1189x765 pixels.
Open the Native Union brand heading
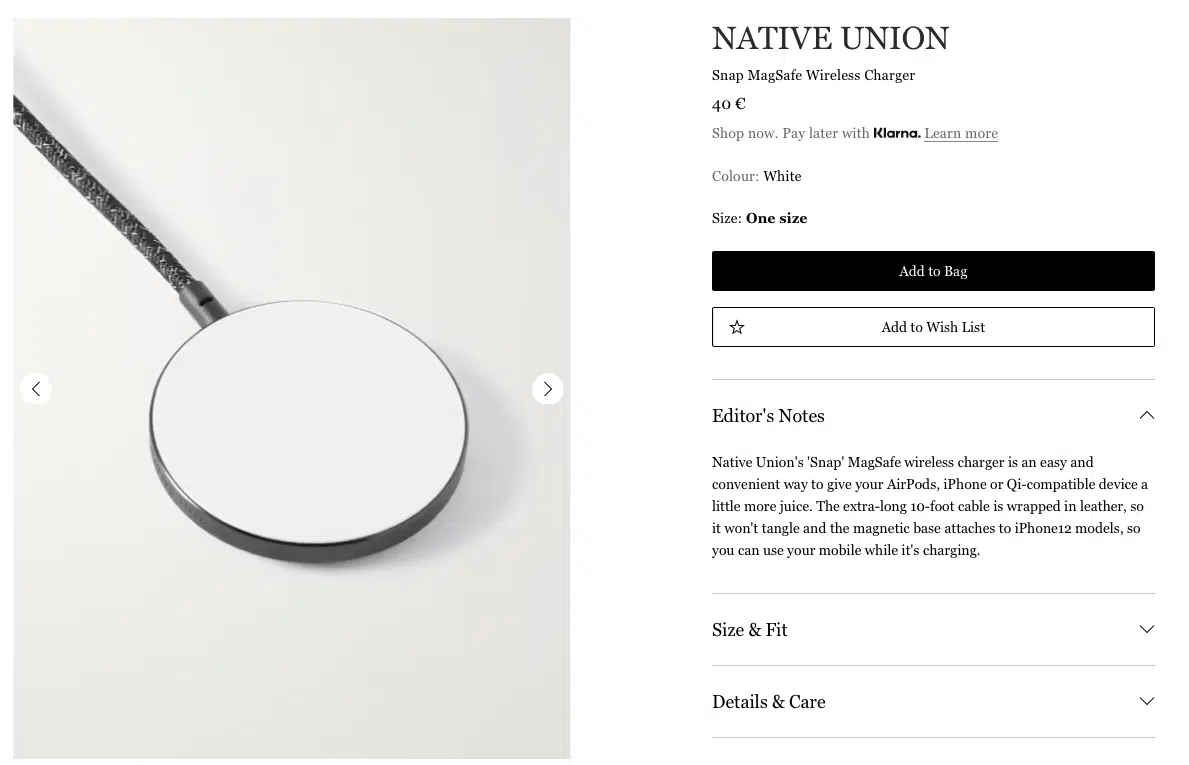(x=830, y=39)
